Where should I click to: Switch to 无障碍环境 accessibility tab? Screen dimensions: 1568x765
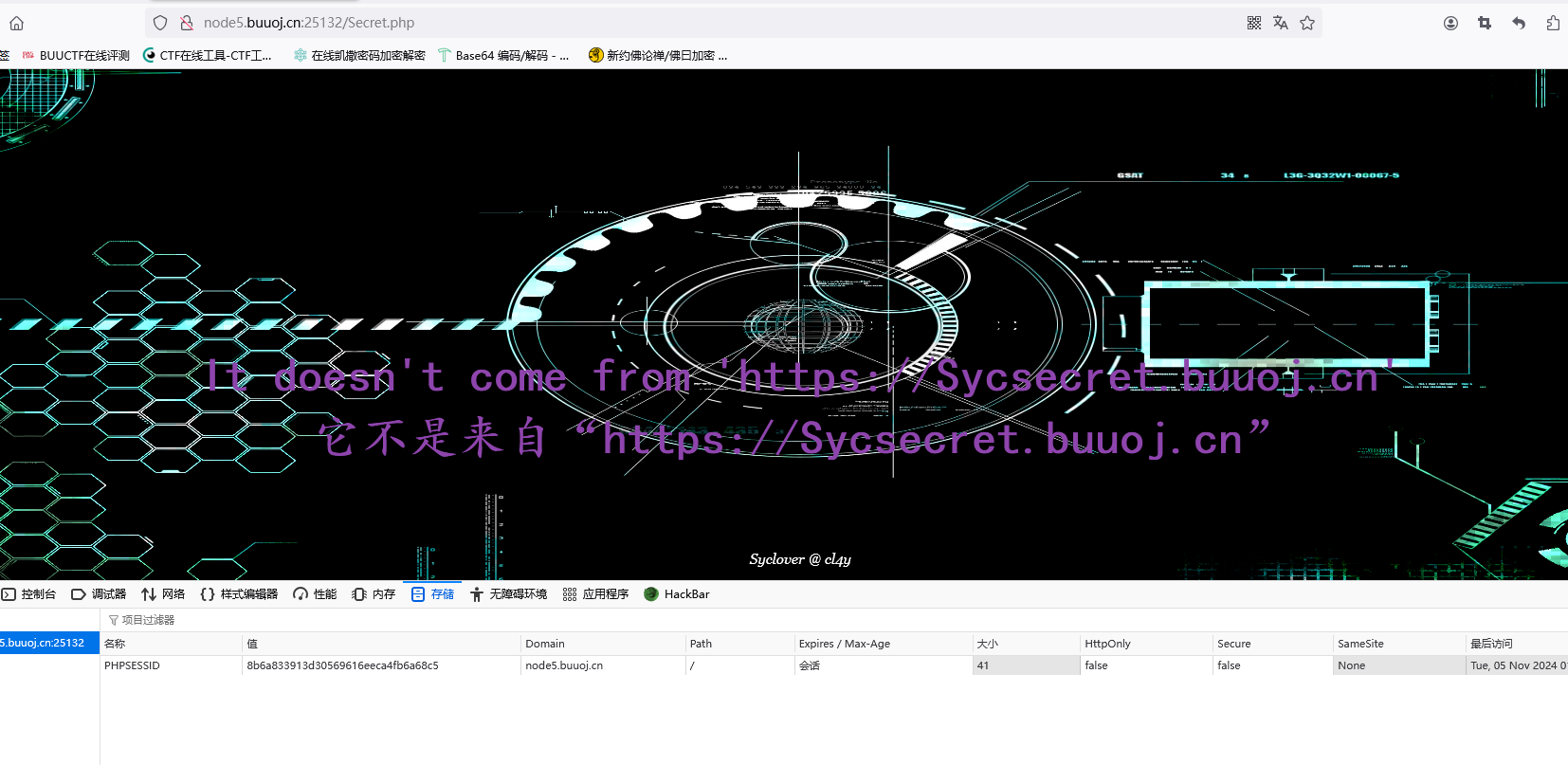508,594
